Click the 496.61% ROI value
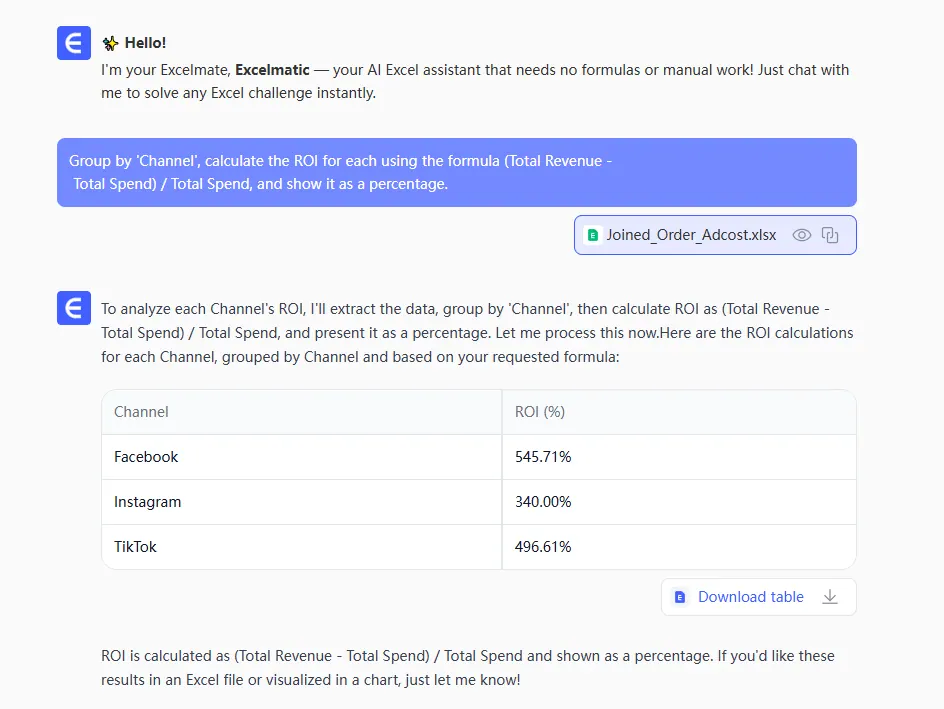Screen dimensions: 944x709 pyautogui.click(x=543, y=547)
